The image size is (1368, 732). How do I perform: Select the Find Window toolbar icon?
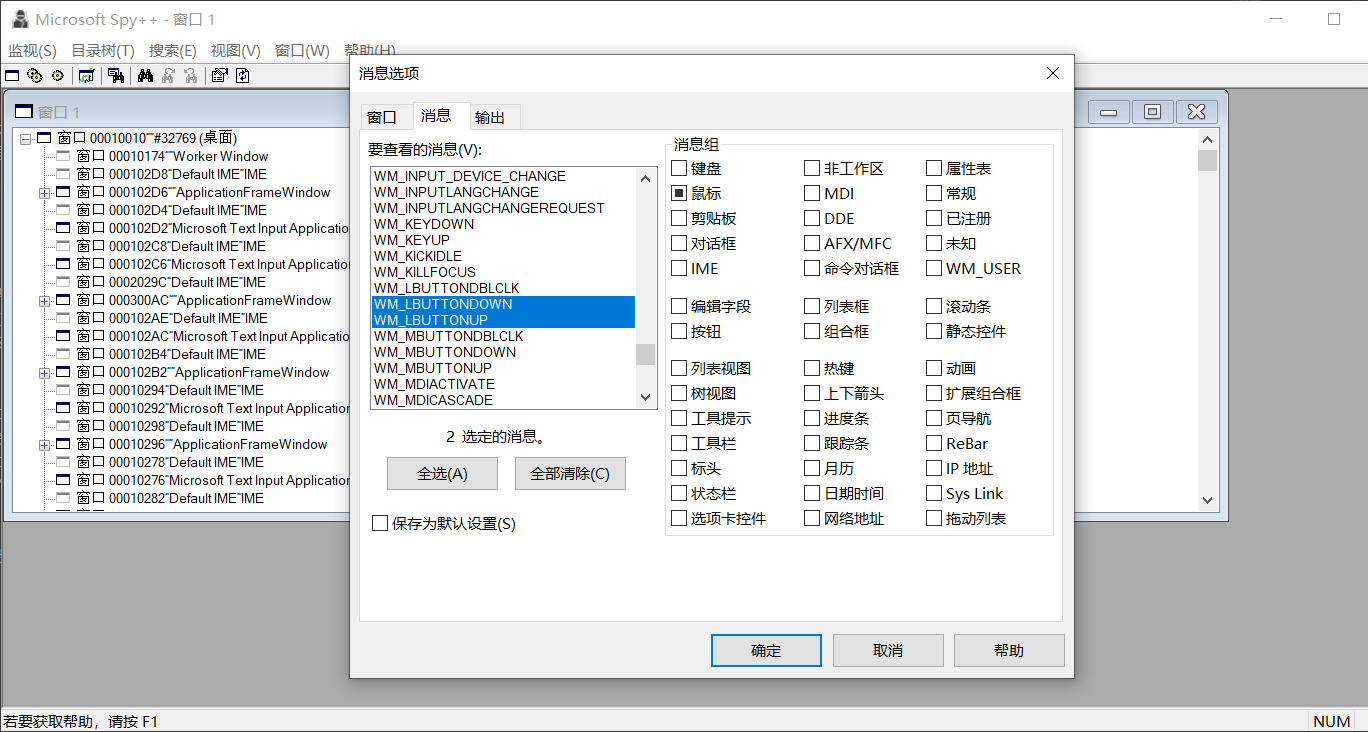(116, 75)
